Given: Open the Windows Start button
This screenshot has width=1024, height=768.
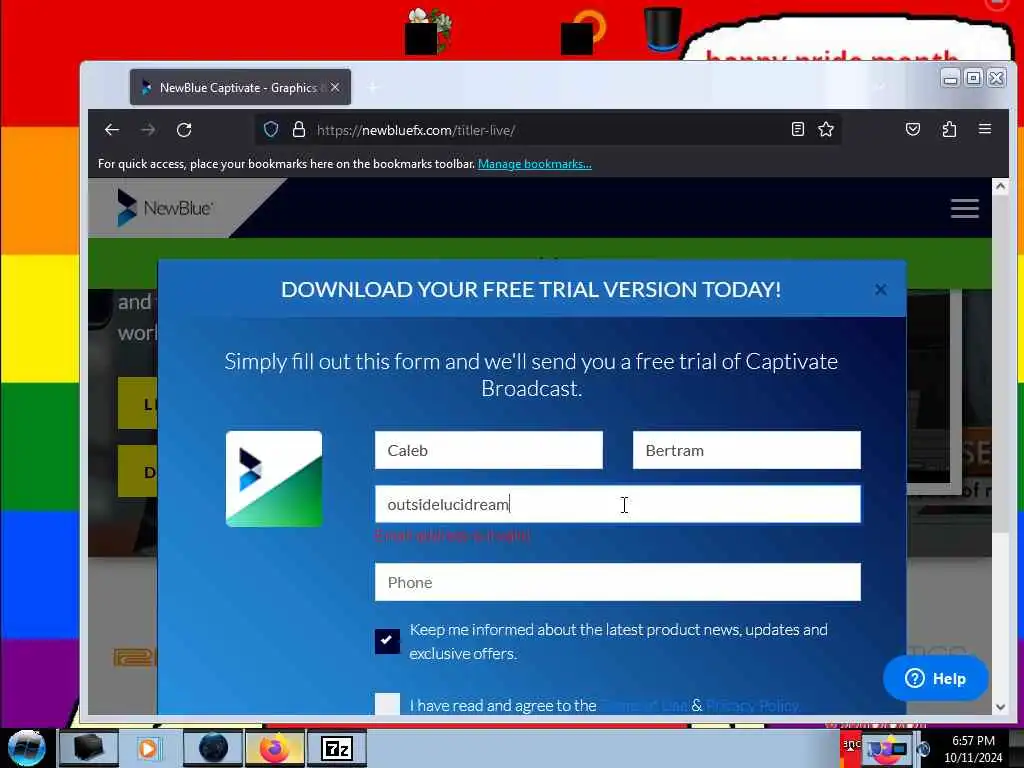Looking at the screenshot, I should [27, 748].
